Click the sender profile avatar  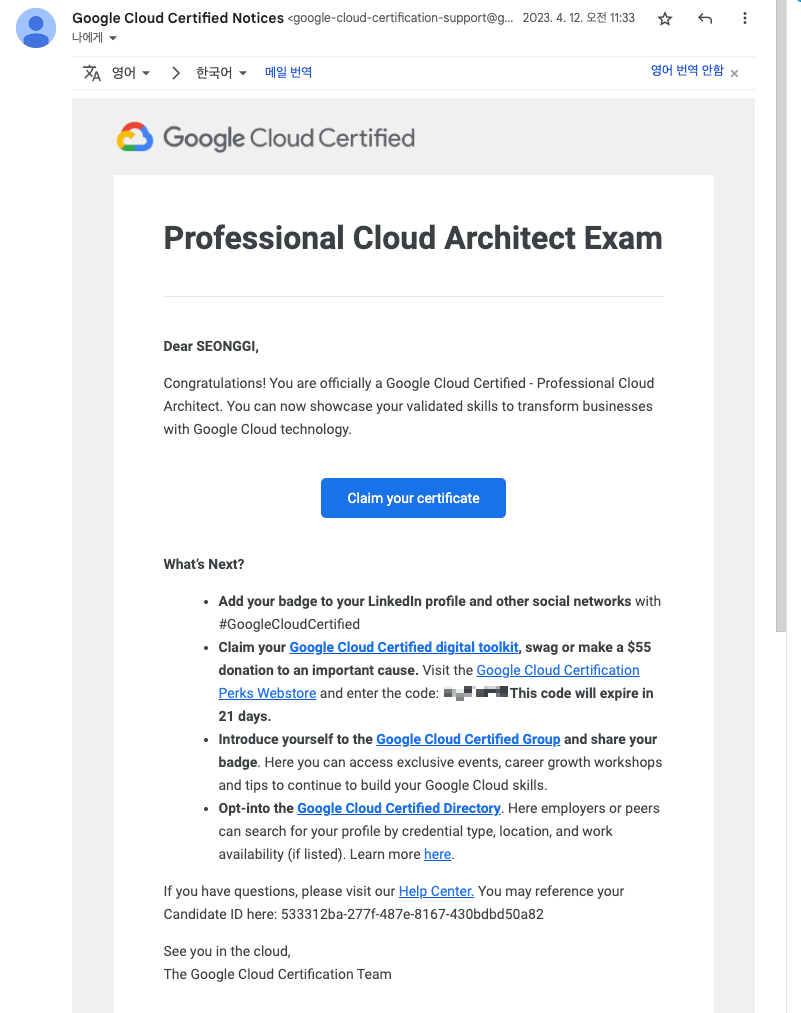[x=36, y=28]
